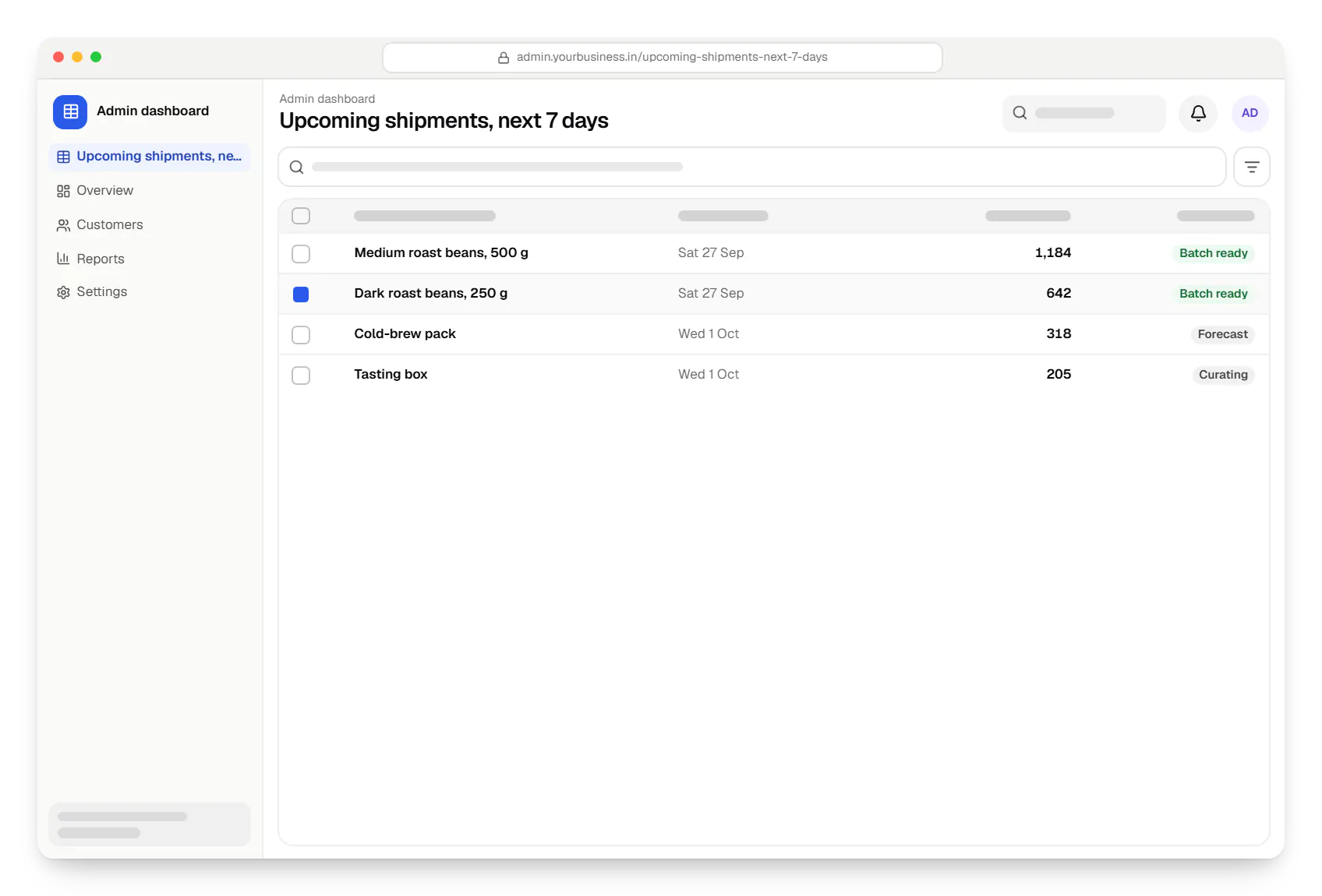The width and height of the screenshot is (1322, 896).
Task: Click the table search magnifier icon
Action: (296, 167)
